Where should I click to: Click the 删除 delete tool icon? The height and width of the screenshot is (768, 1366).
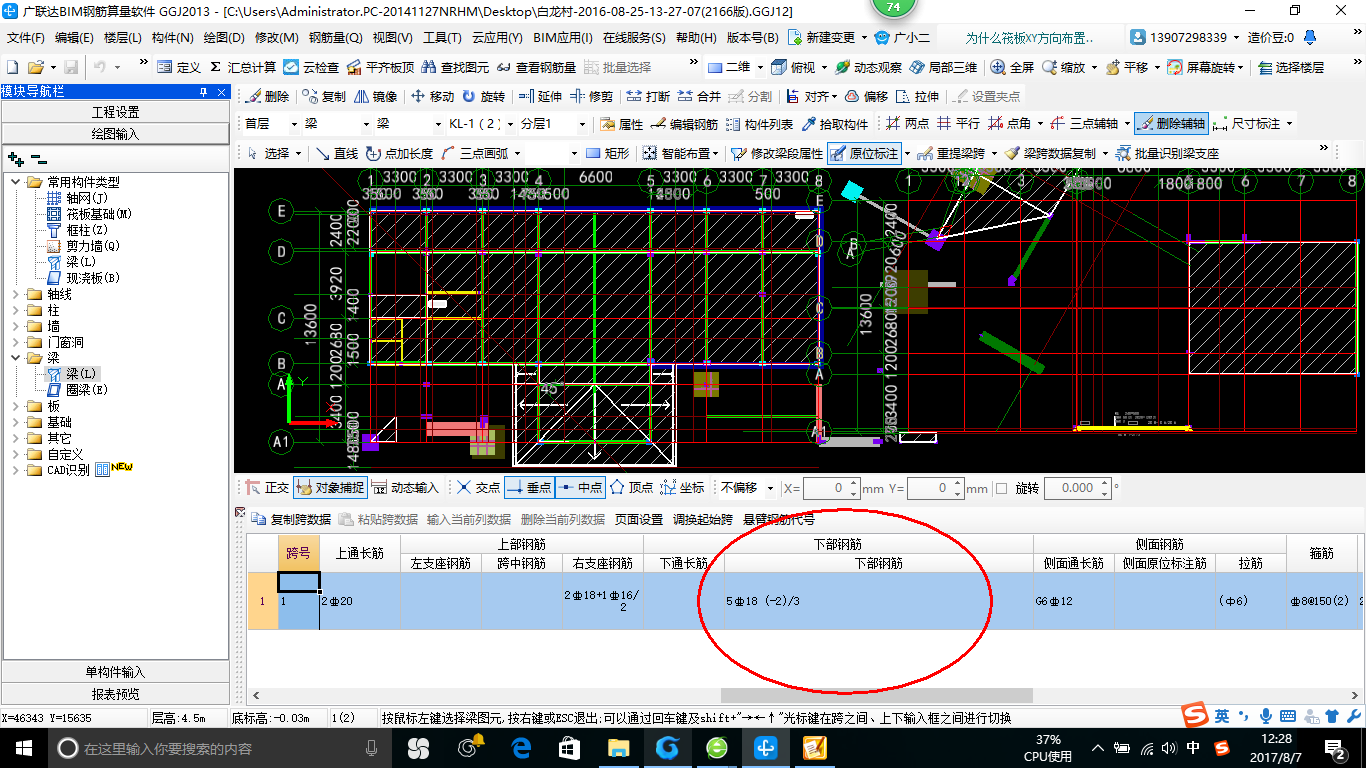267,97
